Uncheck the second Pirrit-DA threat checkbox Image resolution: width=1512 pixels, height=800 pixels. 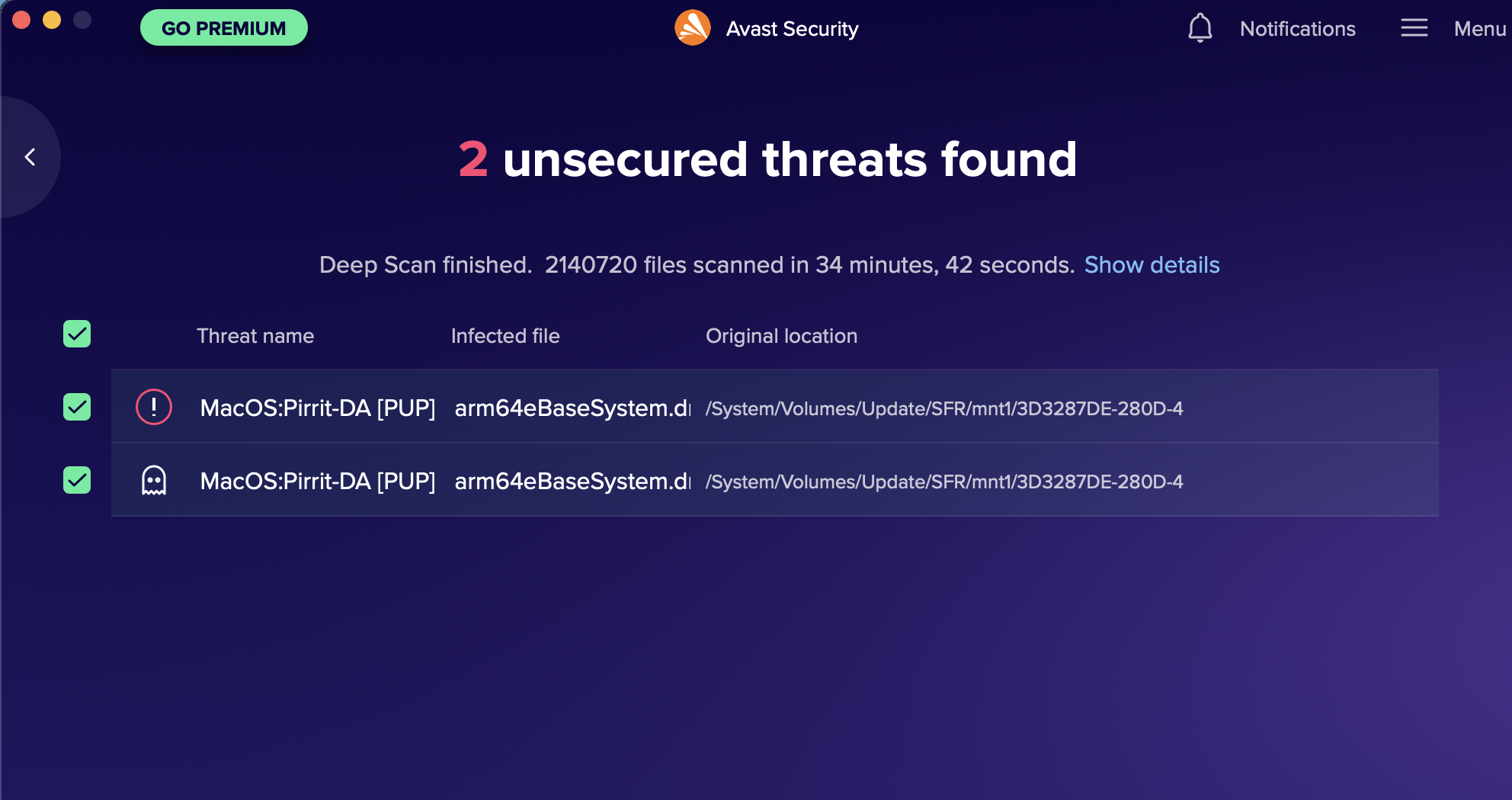(x=77, y=480)
